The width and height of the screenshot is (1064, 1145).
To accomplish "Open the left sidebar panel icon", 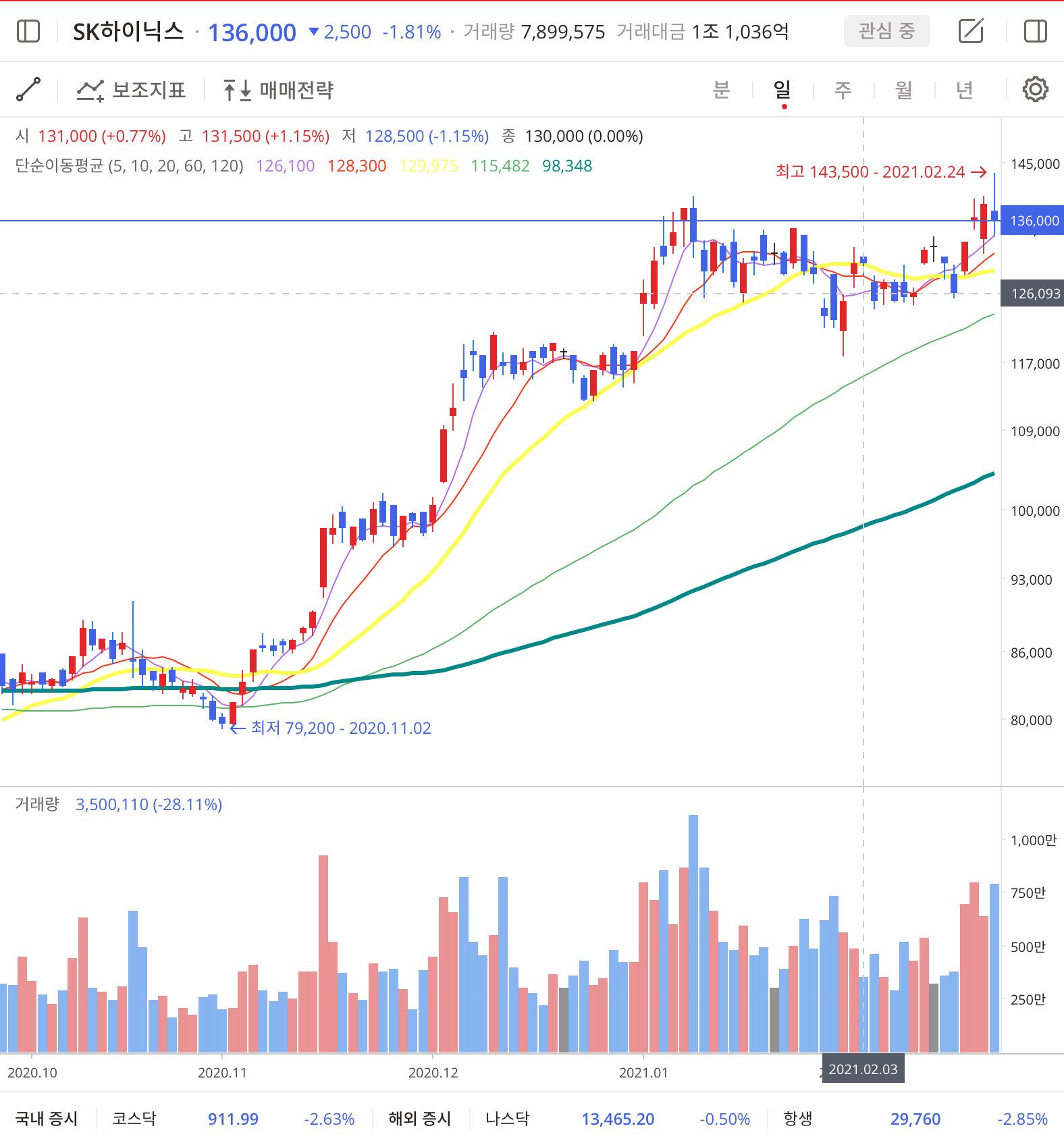I will [x=28, y=31].
